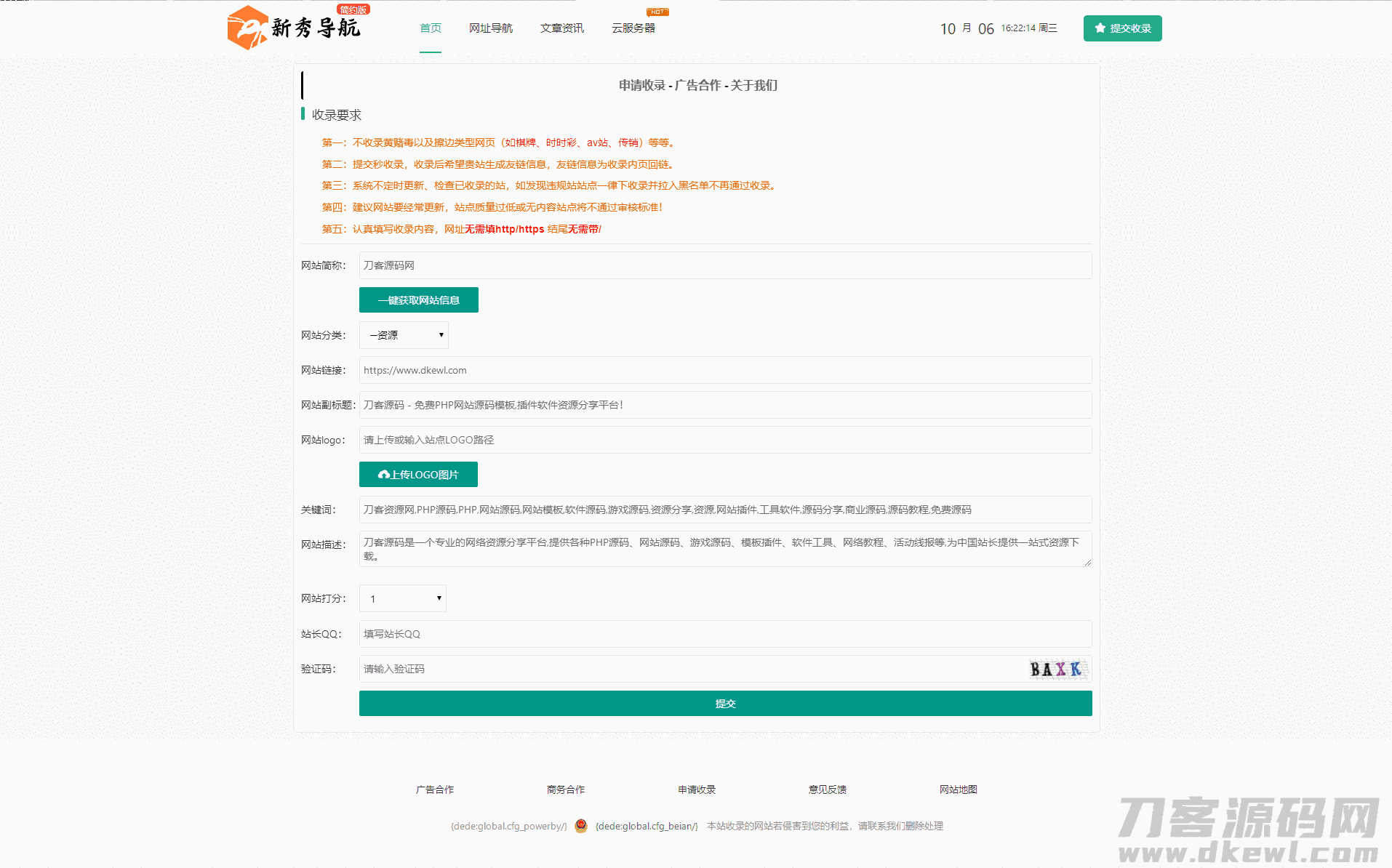Image resolution: width=1392 pixels, height=868 pixels.
Task: Click the rule text starting with 第三
Action: pos(551,185)
